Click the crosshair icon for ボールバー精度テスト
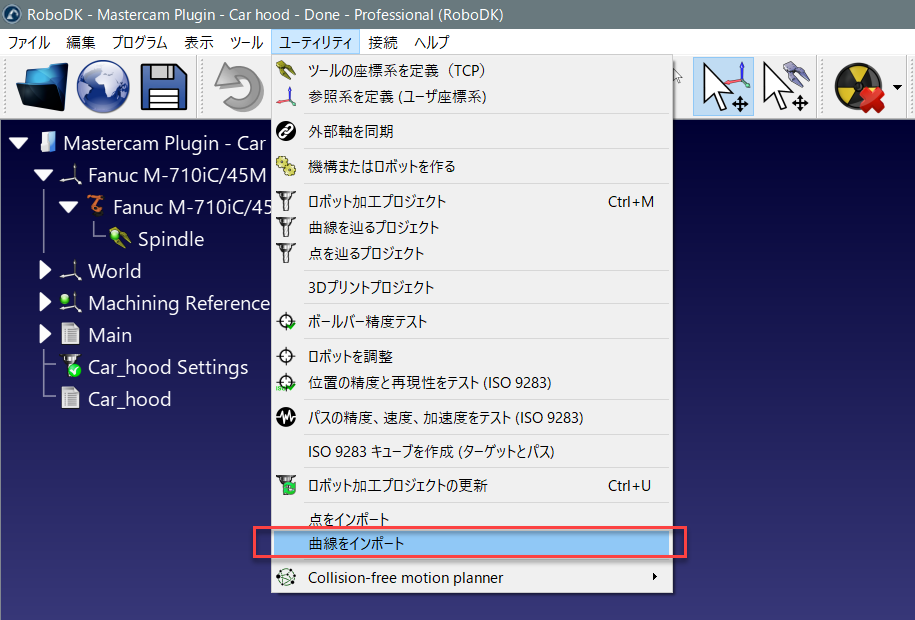Screen dimensions: 915x620 tap(286, 322)
